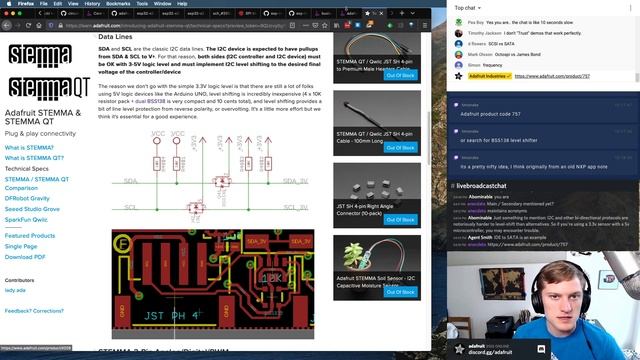Click Out Of Stock on 100mm Long Cable

(400, 148)
